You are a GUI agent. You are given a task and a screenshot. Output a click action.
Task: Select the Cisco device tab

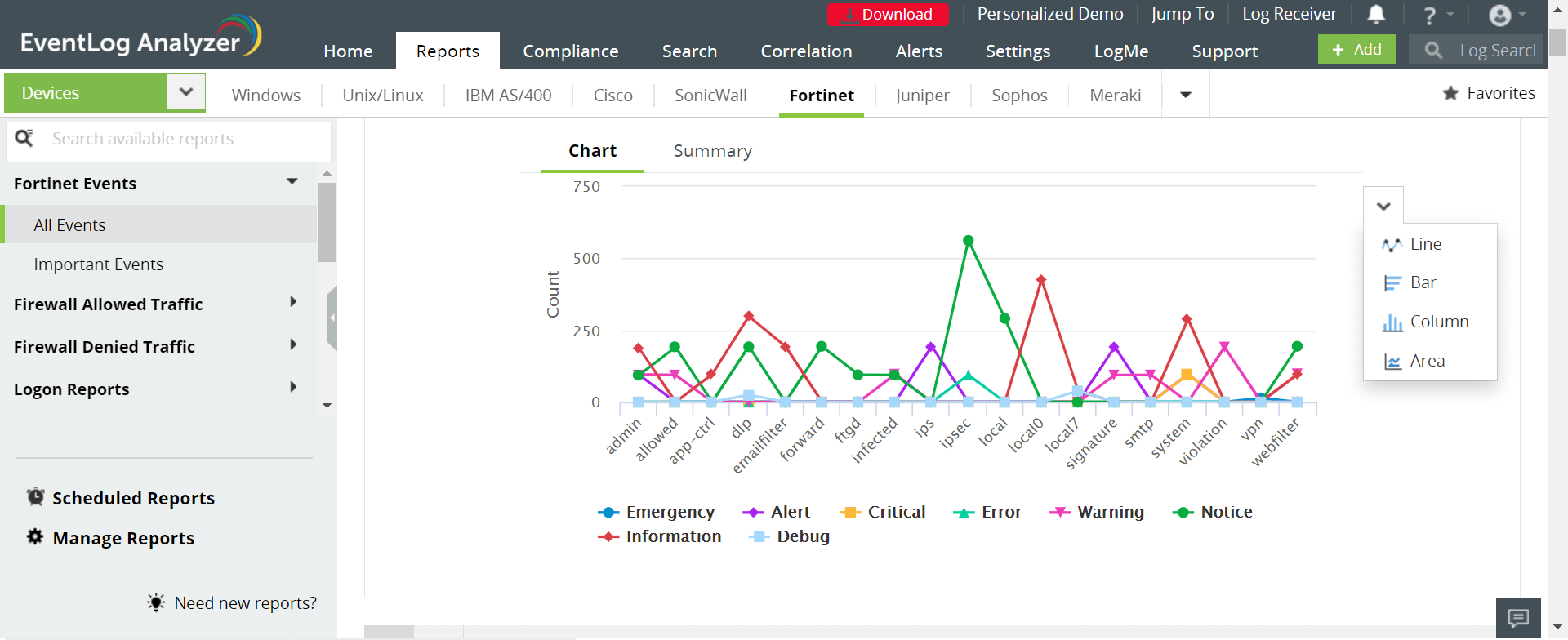(x=613, y=96)
